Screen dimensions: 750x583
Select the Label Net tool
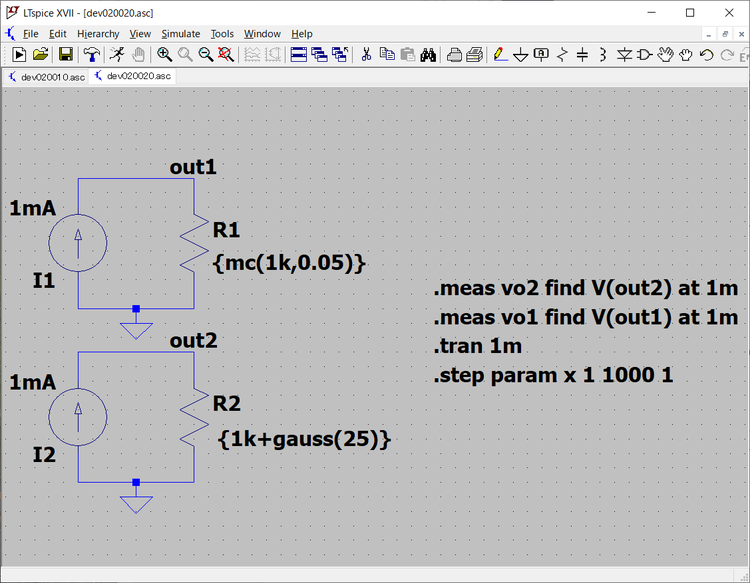541,55
